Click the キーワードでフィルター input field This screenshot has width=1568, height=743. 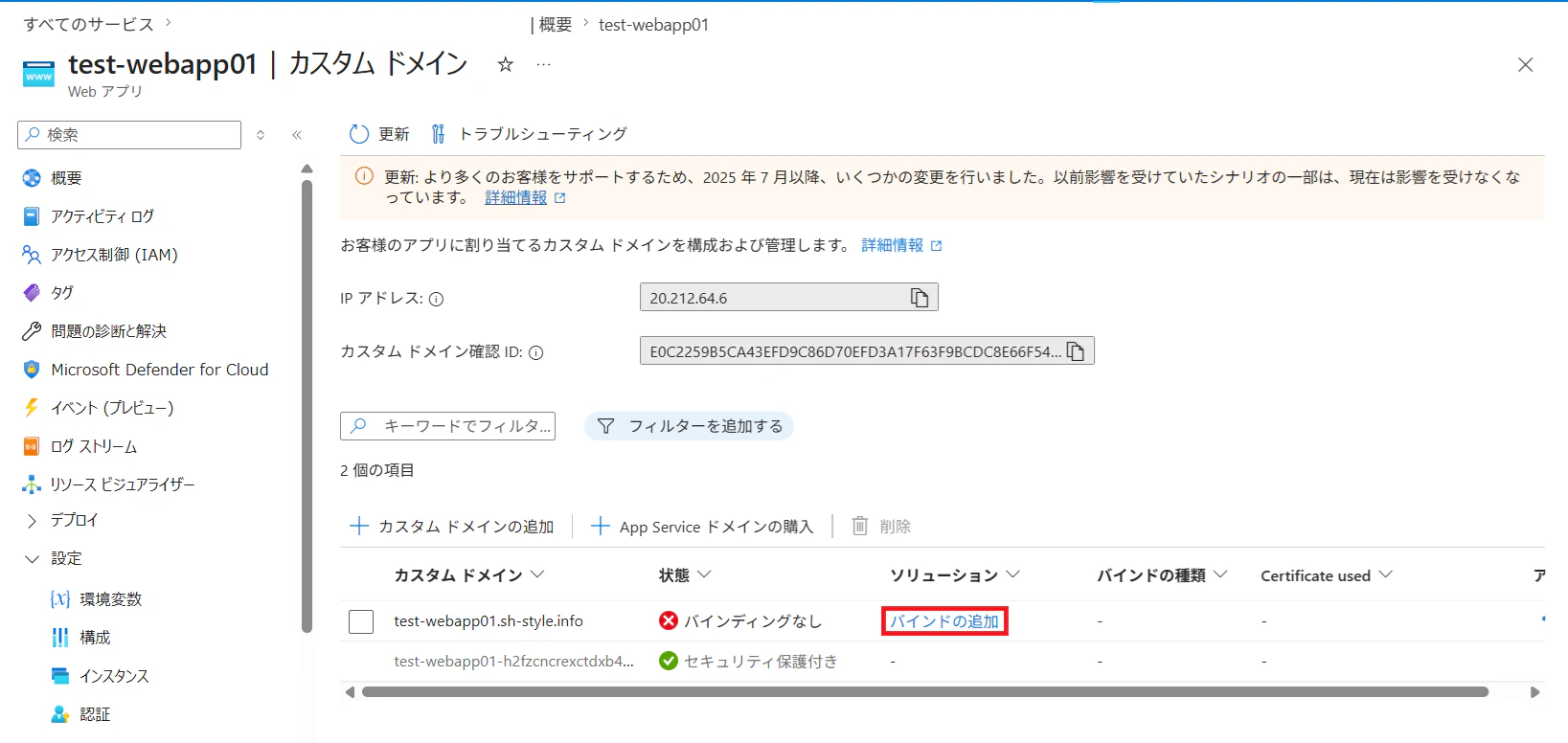pyautogui.click(x=448, y=426)
